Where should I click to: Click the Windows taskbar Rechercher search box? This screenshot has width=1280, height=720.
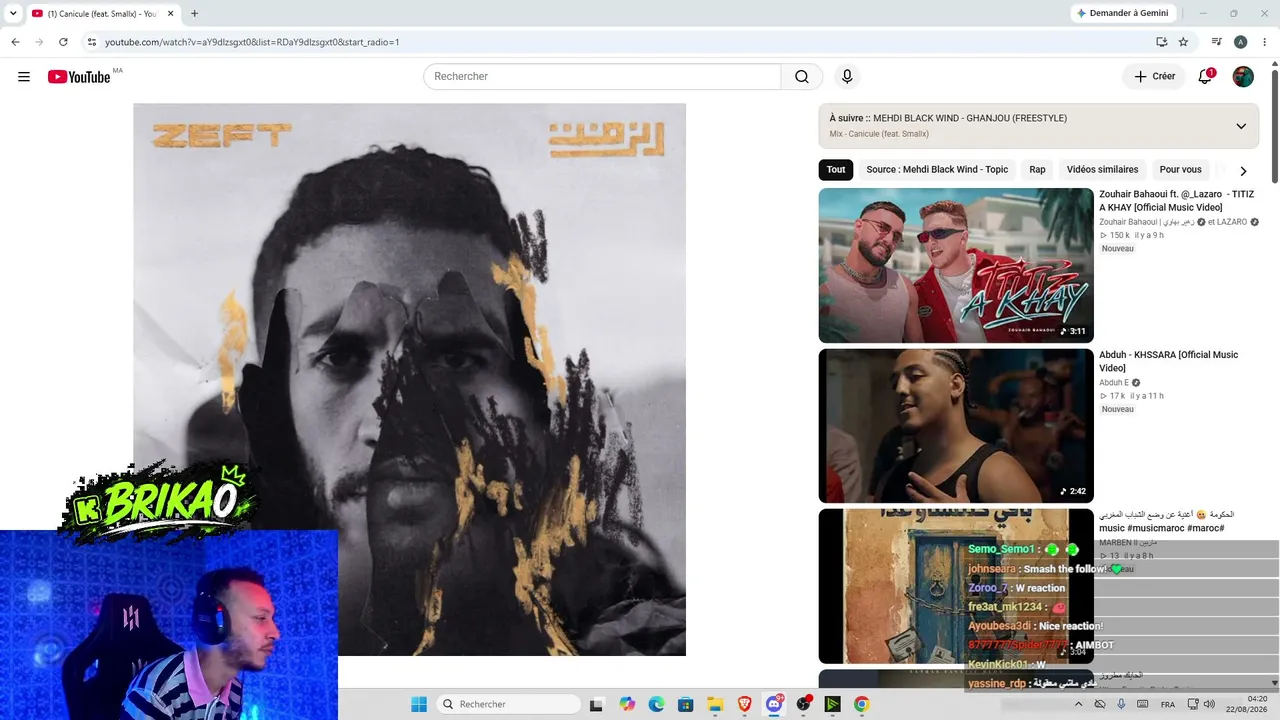pyautogui.click(x=509, y=704)
